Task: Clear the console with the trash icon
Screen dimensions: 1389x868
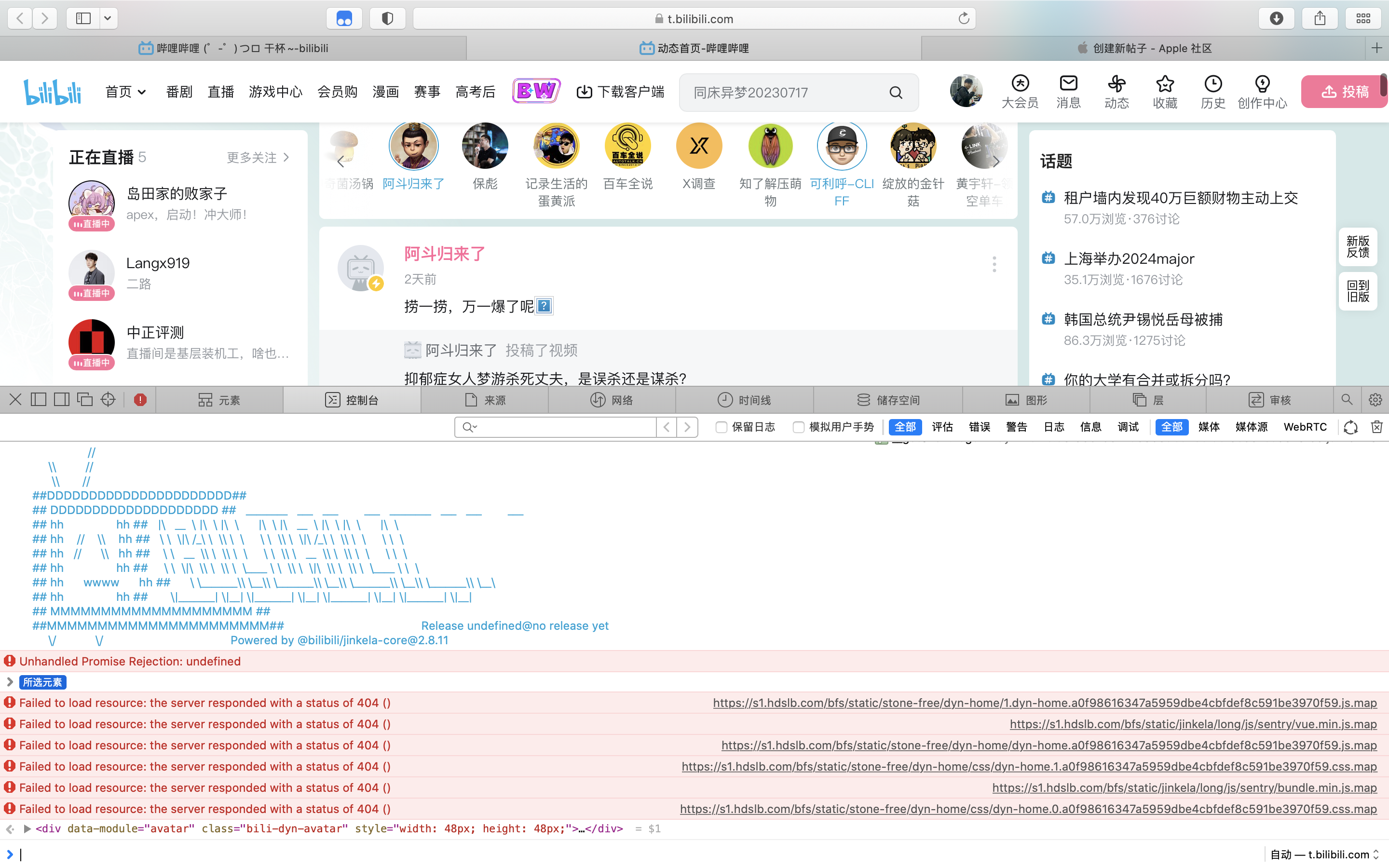Action: point(1376,427)
